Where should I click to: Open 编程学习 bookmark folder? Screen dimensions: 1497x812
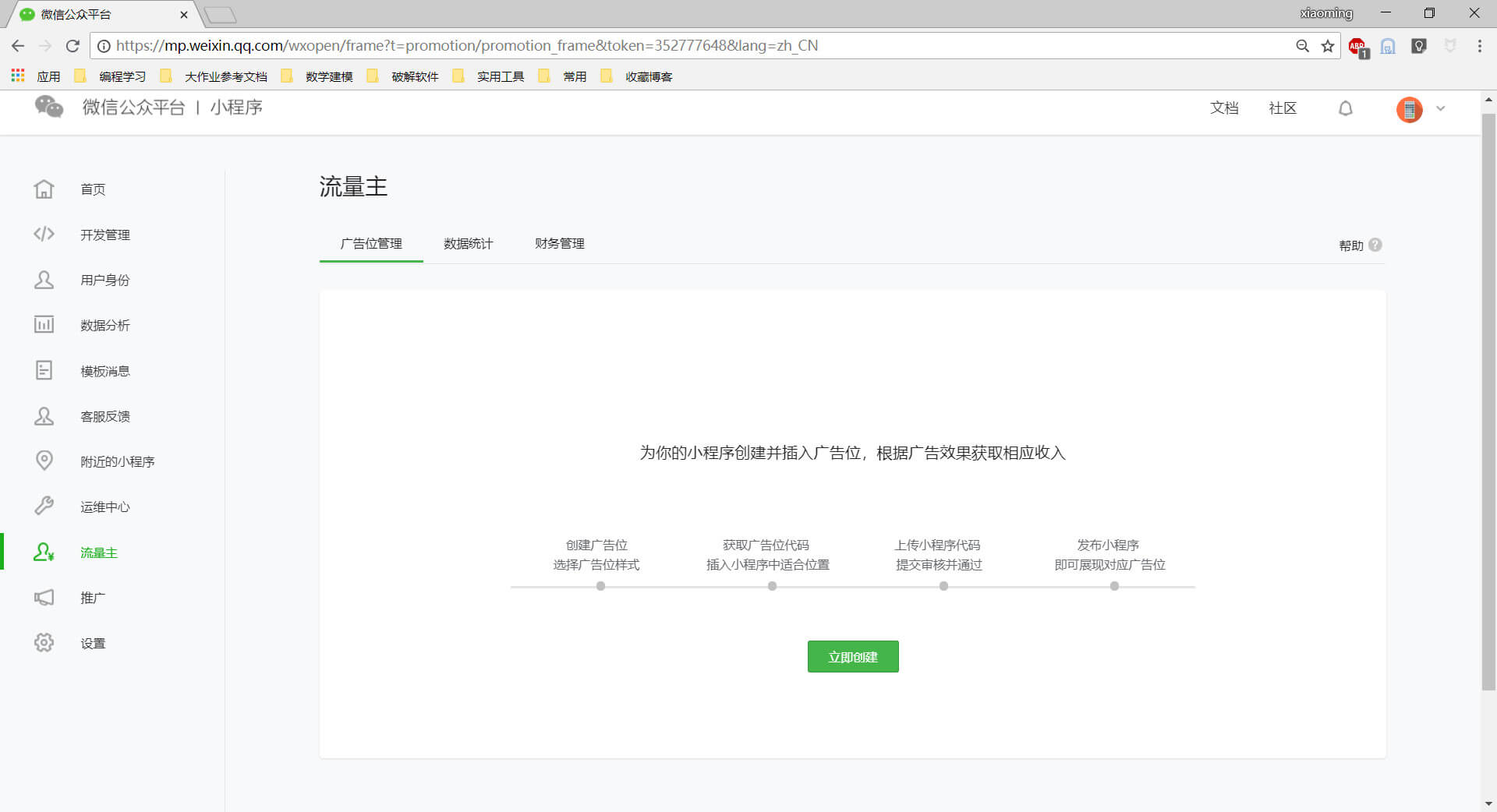tap(111, 76)
